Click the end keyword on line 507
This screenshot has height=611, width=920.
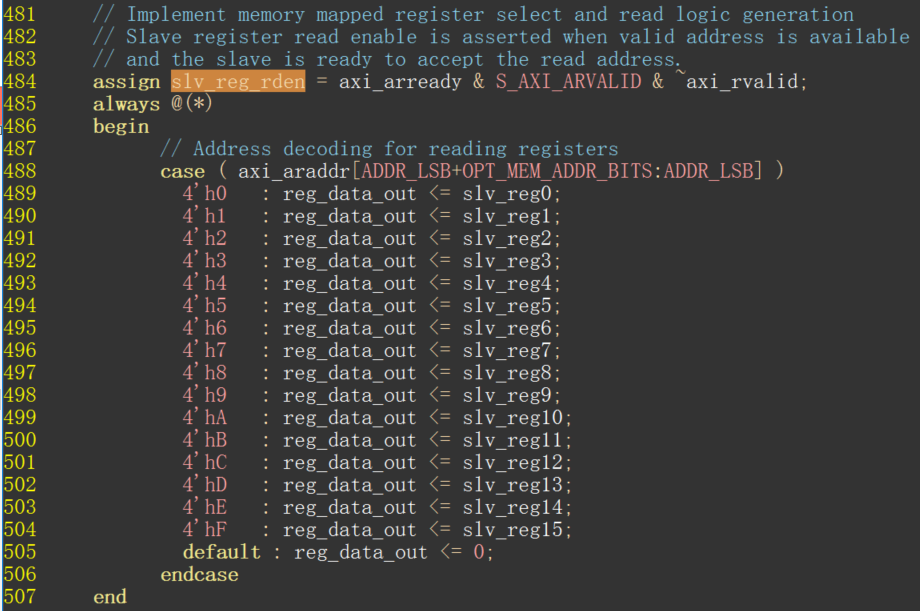coord(110,597)
